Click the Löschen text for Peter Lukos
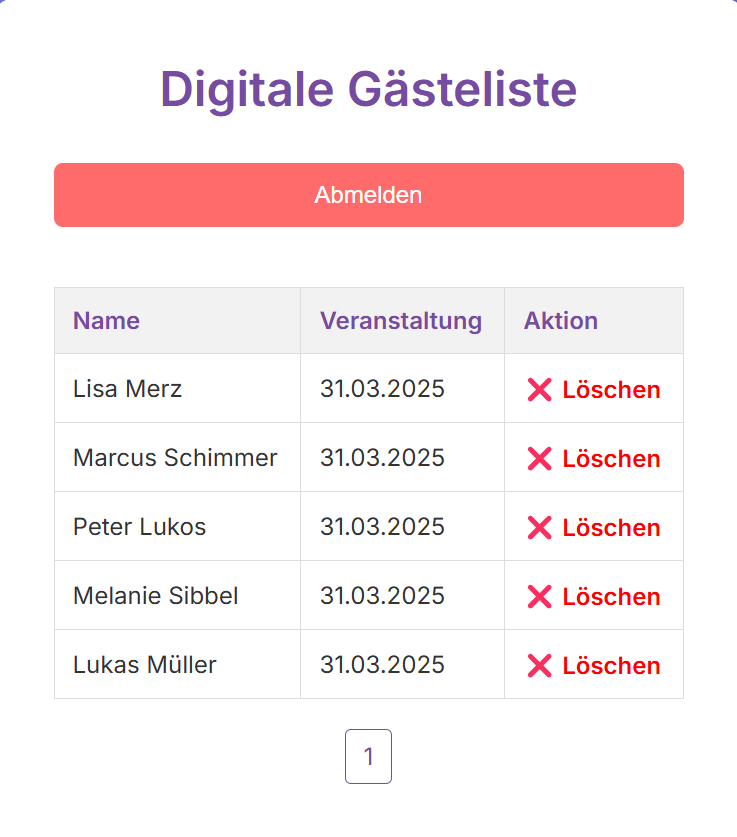737x837 pixels. 611,528
